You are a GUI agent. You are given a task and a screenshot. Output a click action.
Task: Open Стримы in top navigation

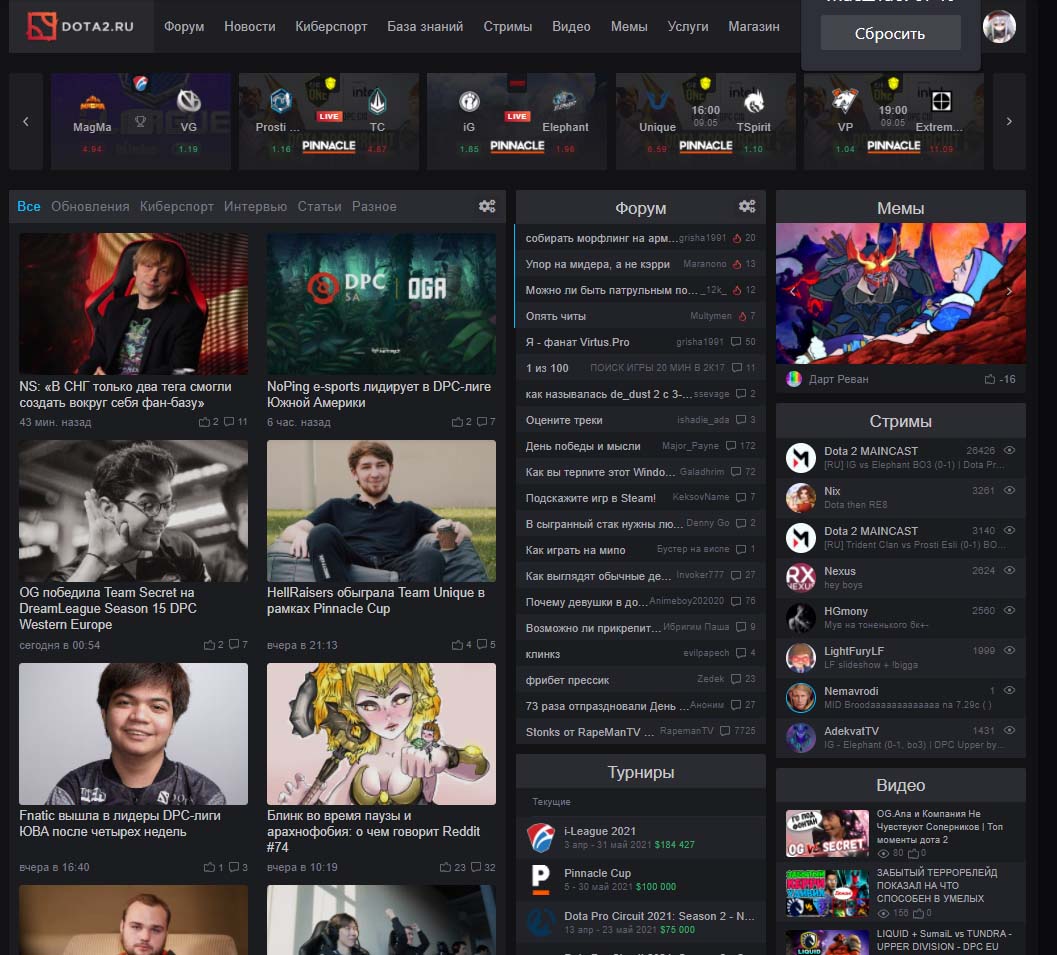click(508, 26)
